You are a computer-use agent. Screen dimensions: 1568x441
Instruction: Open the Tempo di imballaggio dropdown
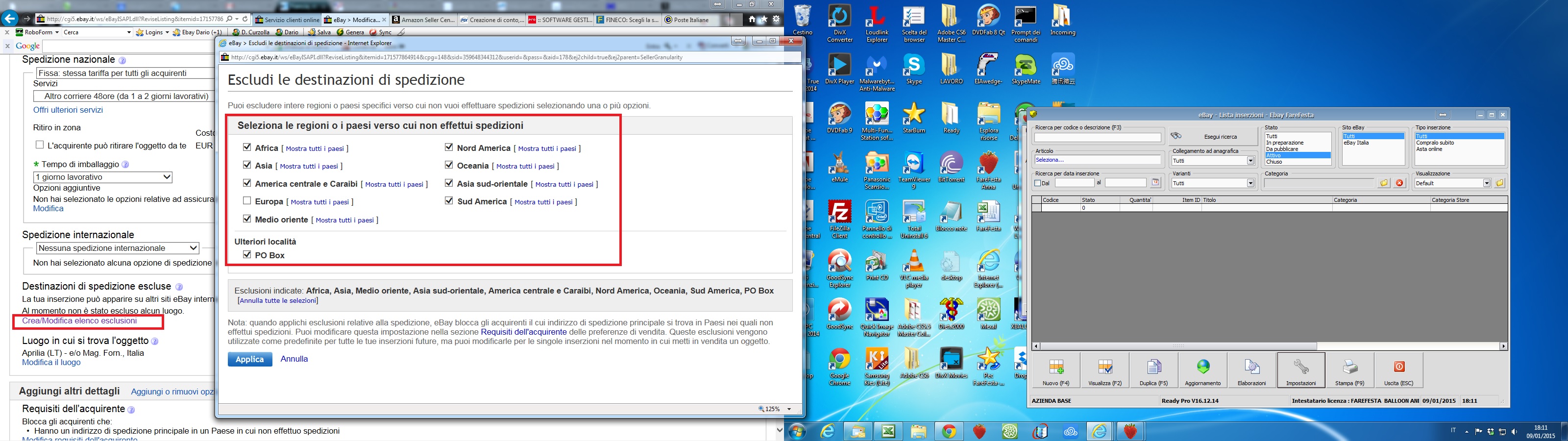point(103,177)
